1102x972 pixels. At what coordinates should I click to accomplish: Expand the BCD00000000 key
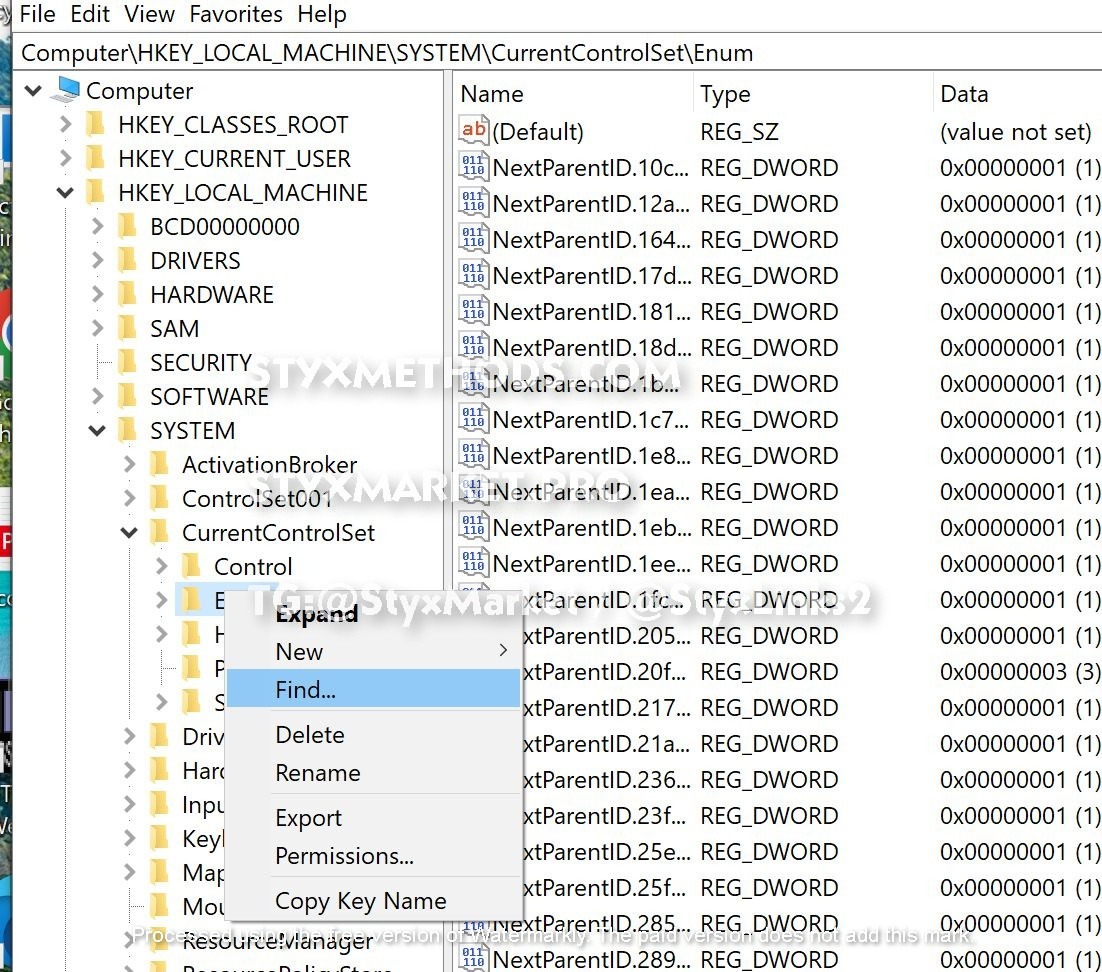pos(98,226)
